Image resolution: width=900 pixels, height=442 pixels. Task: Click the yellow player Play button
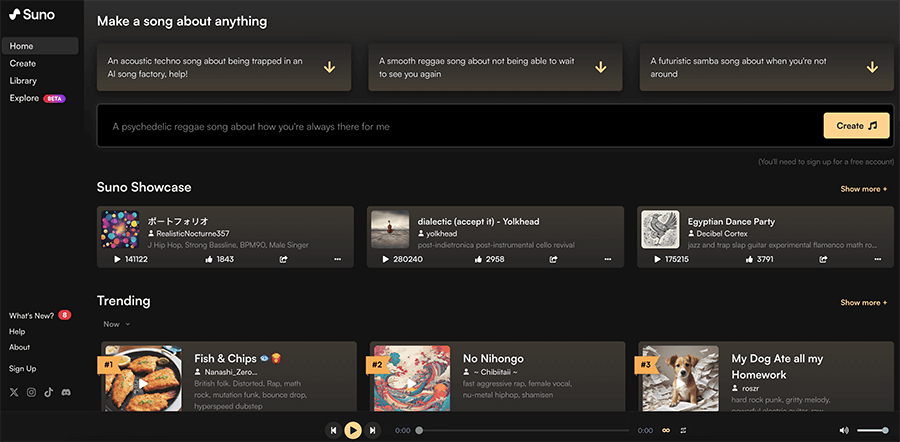353,430
